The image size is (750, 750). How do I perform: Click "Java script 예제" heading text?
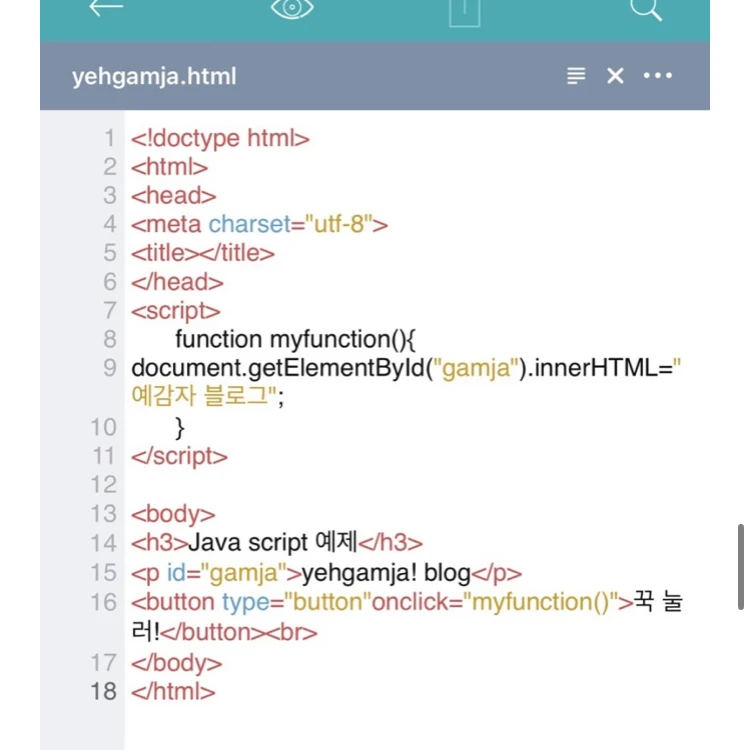tap(273, 543)
